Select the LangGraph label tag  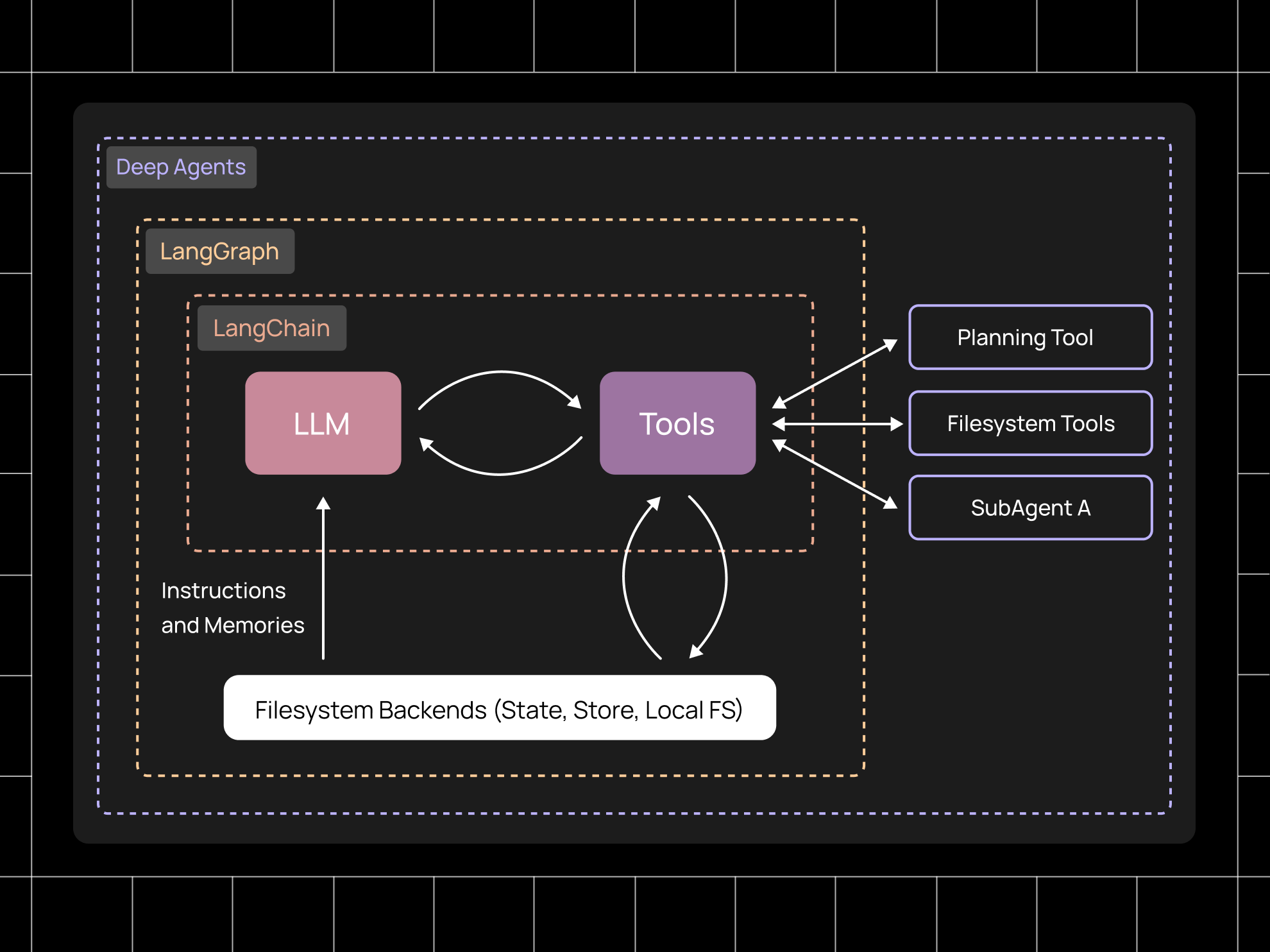[219, 251]
